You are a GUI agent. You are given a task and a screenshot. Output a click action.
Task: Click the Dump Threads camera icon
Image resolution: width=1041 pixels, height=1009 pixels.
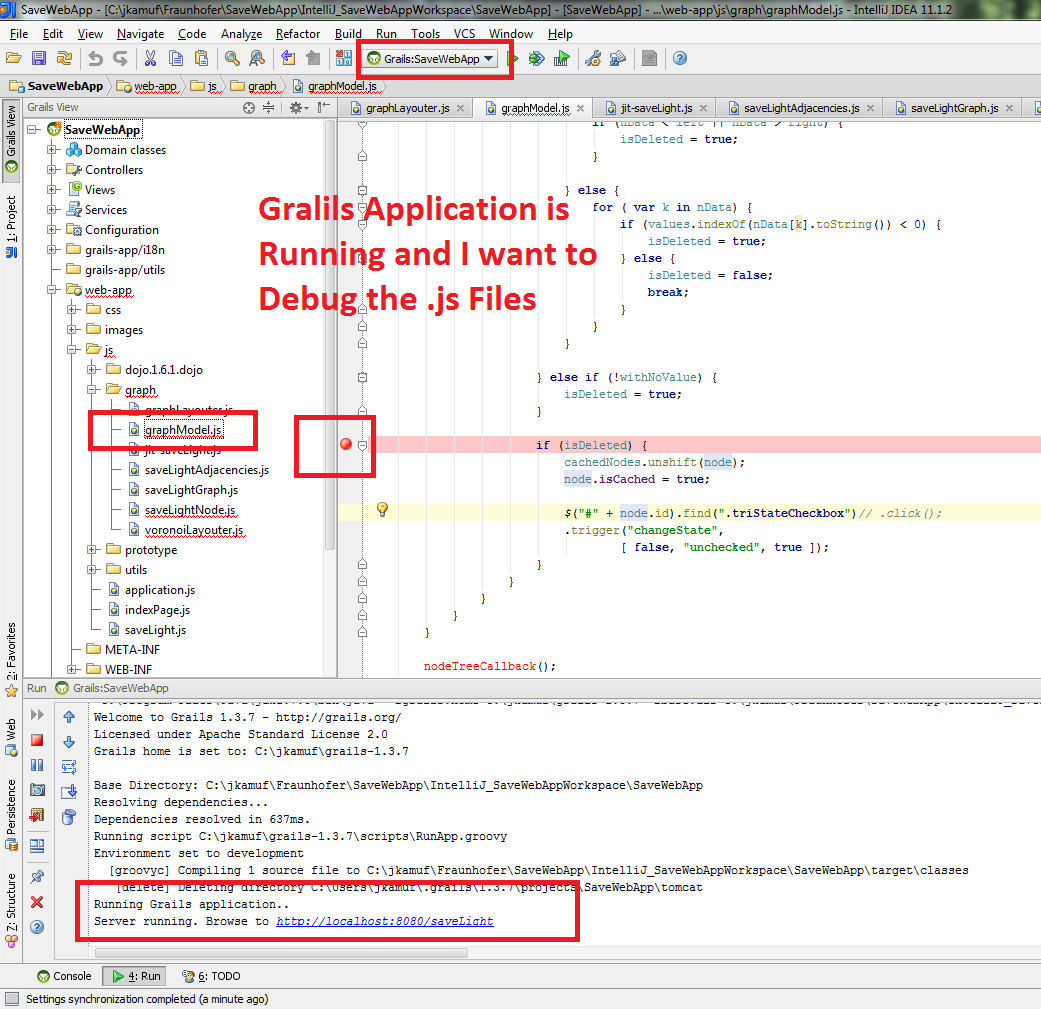click(x=37, y=790)
